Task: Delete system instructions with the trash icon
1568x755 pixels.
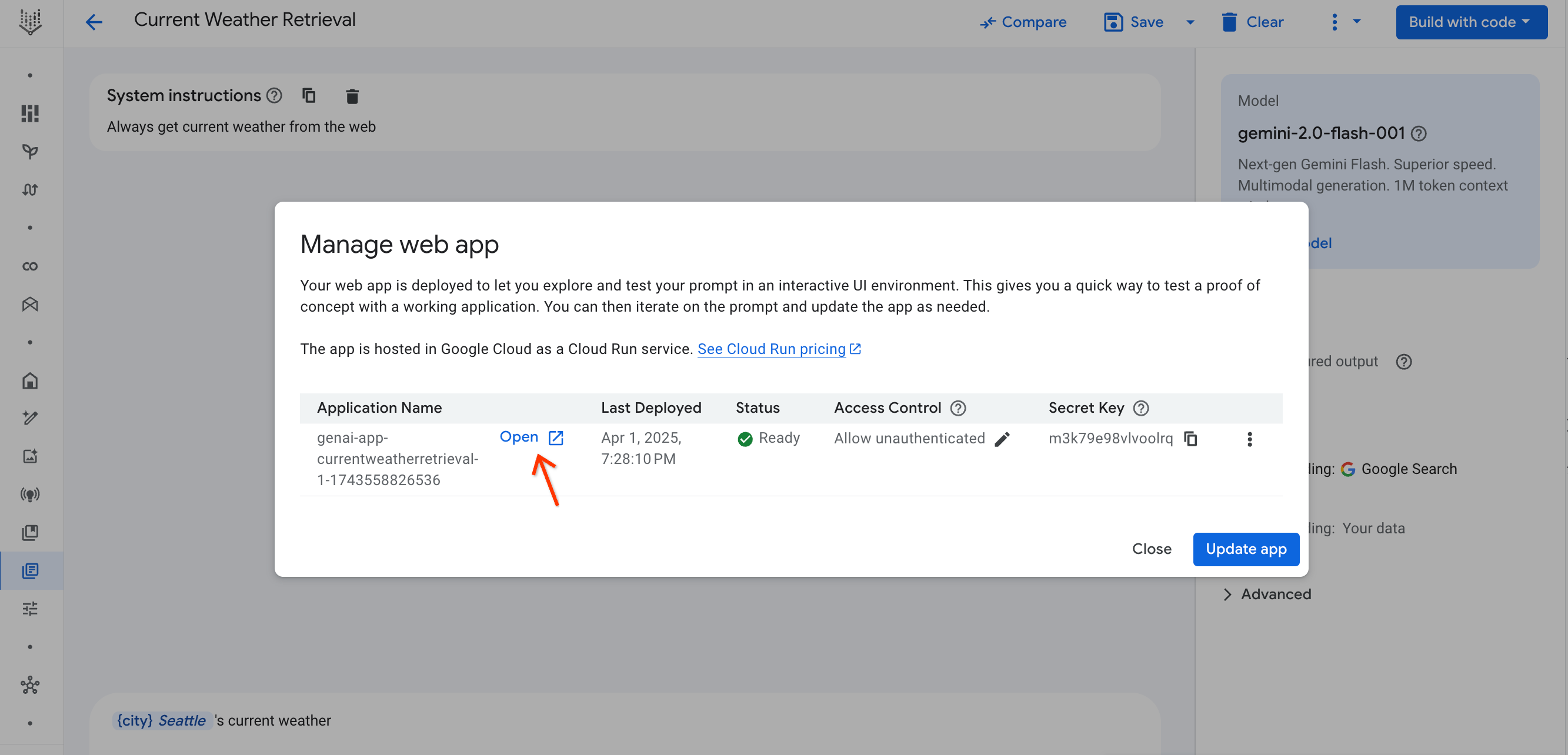Action: [x=352, y=95]
